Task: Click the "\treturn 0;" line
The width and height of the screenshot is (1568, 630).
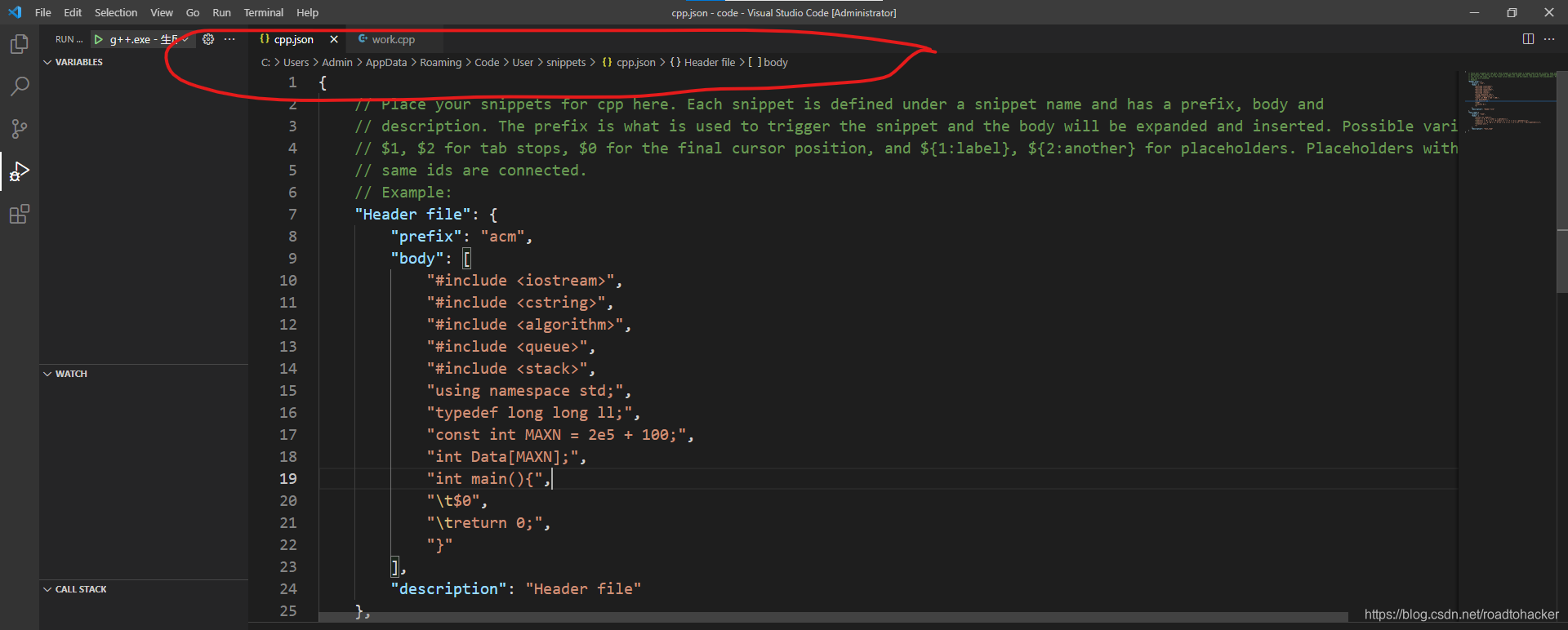Action: click(488, 523)
